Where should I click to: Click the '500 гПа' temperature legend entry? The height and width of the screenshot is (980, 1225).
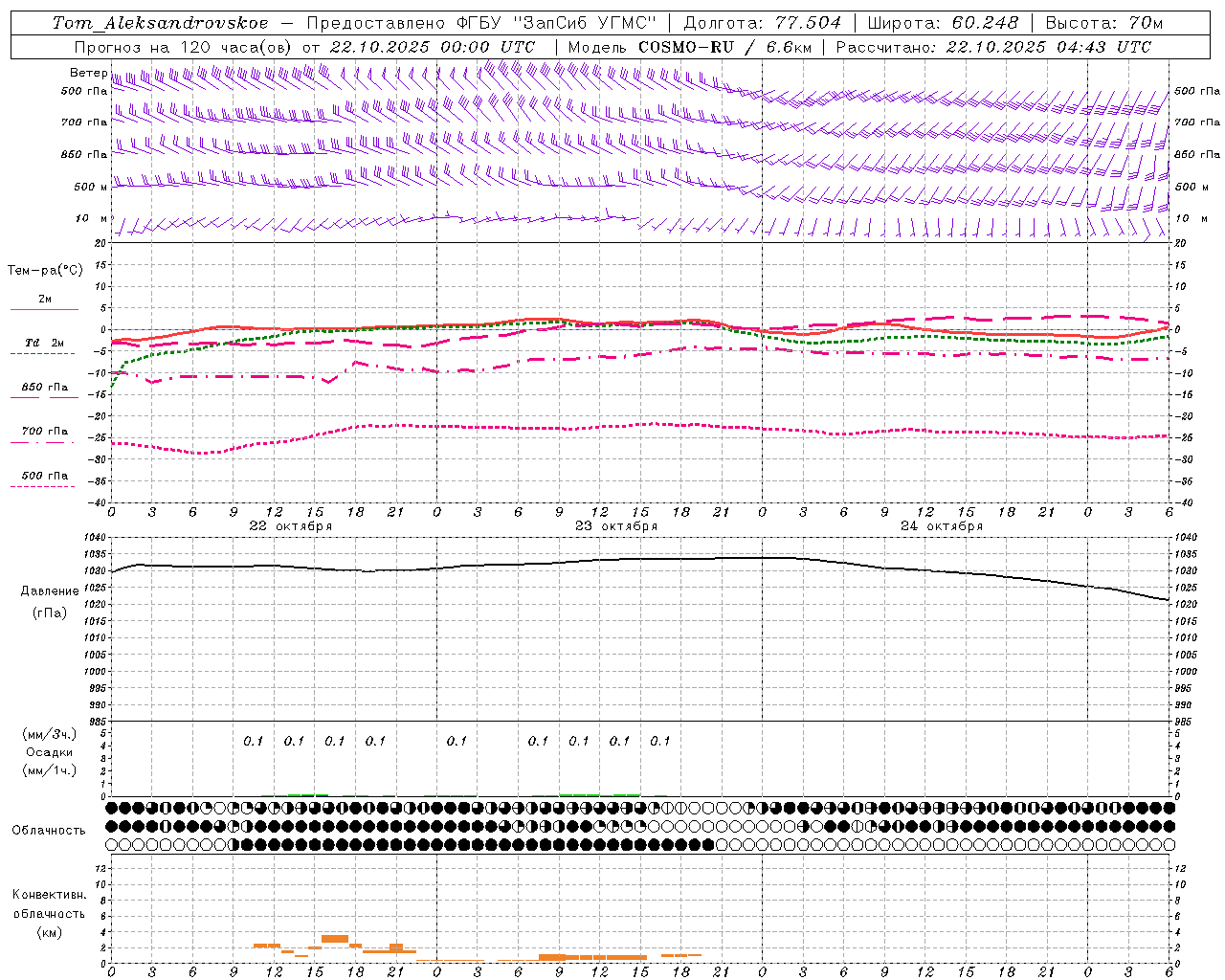(44, 476)
